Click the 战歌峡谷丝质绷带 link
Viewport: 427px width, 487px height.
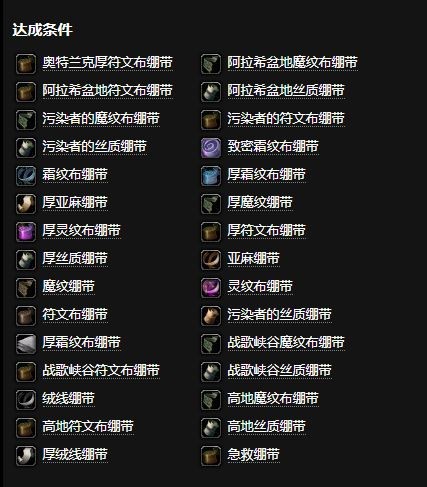[280, 371]
